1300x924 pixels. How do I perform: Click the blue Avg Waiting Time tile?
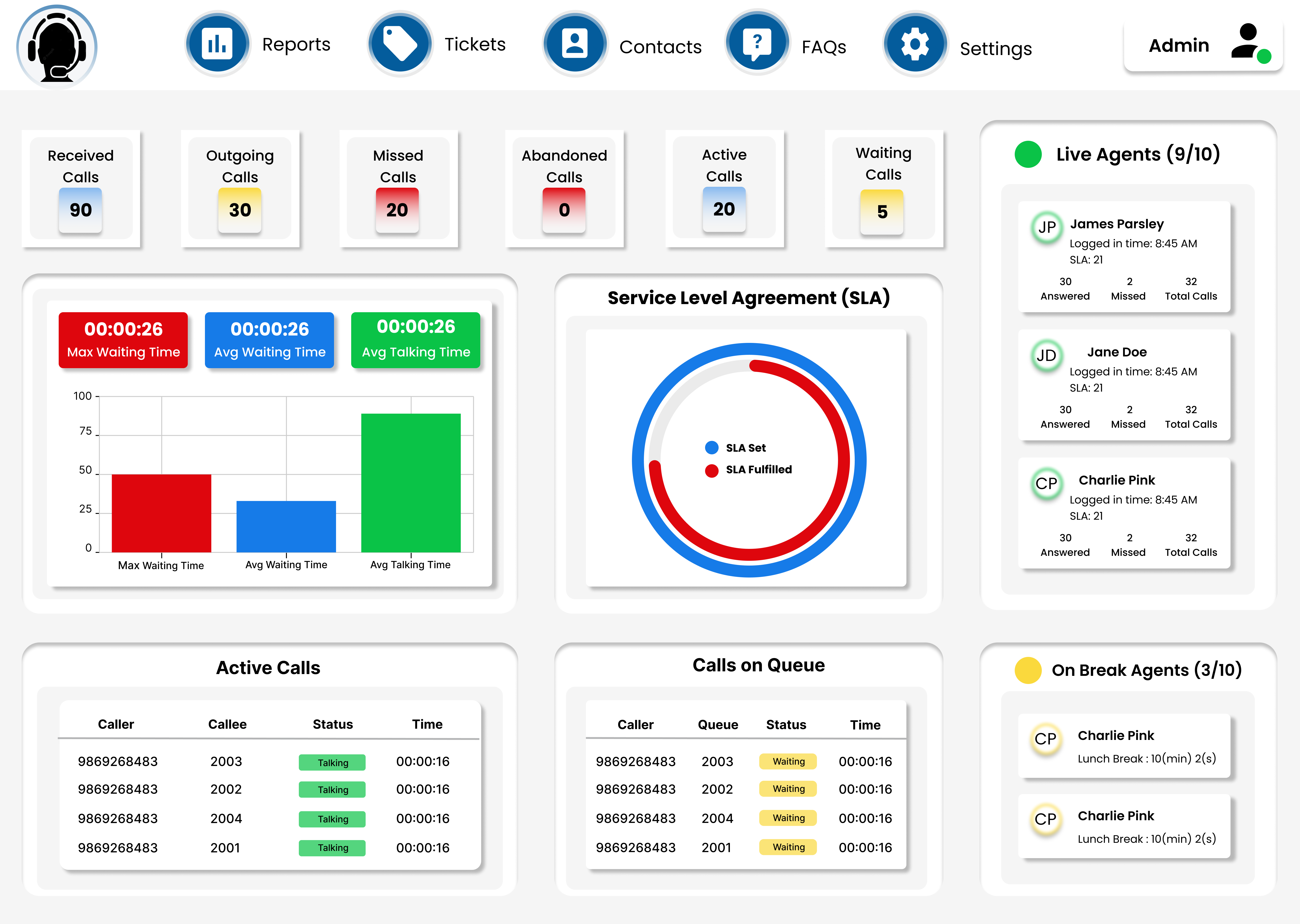click(270, 340)
